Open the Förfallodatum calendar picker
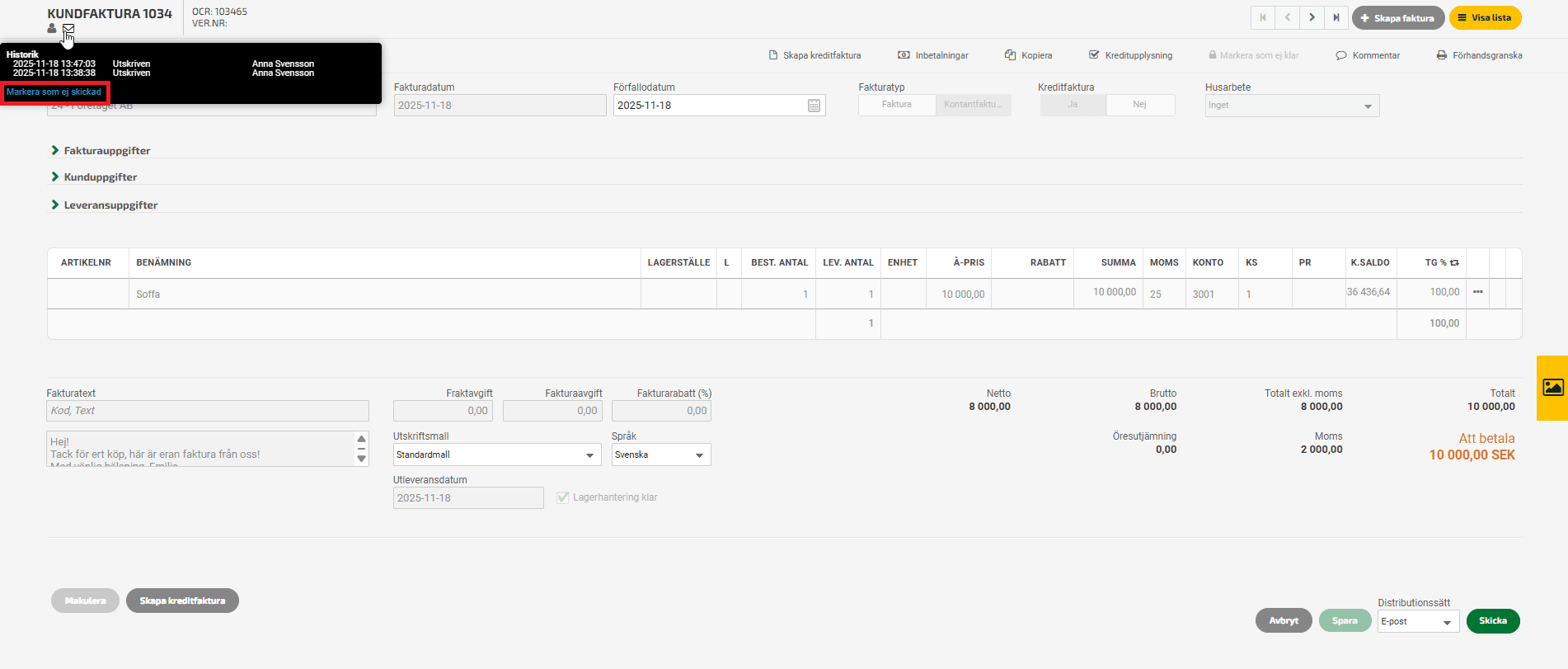1568x669 pixels. [x=814, y=106]
